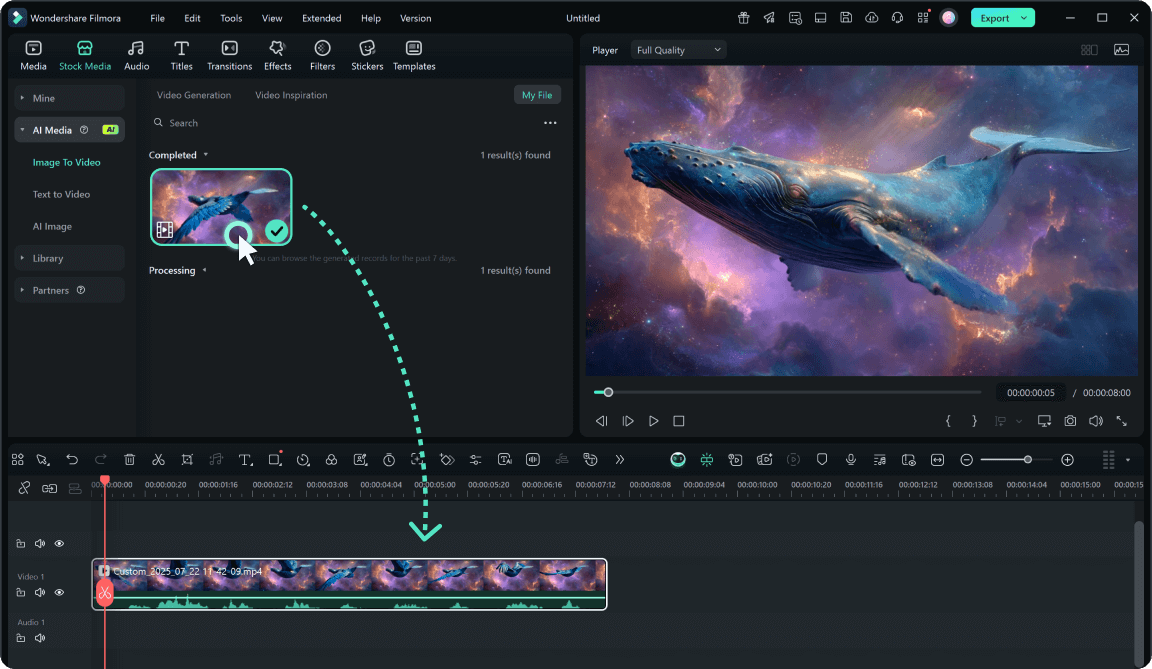The image size is (1152, 669).
Task: Toggle fullscreen preview icon
Action: 1121,421
